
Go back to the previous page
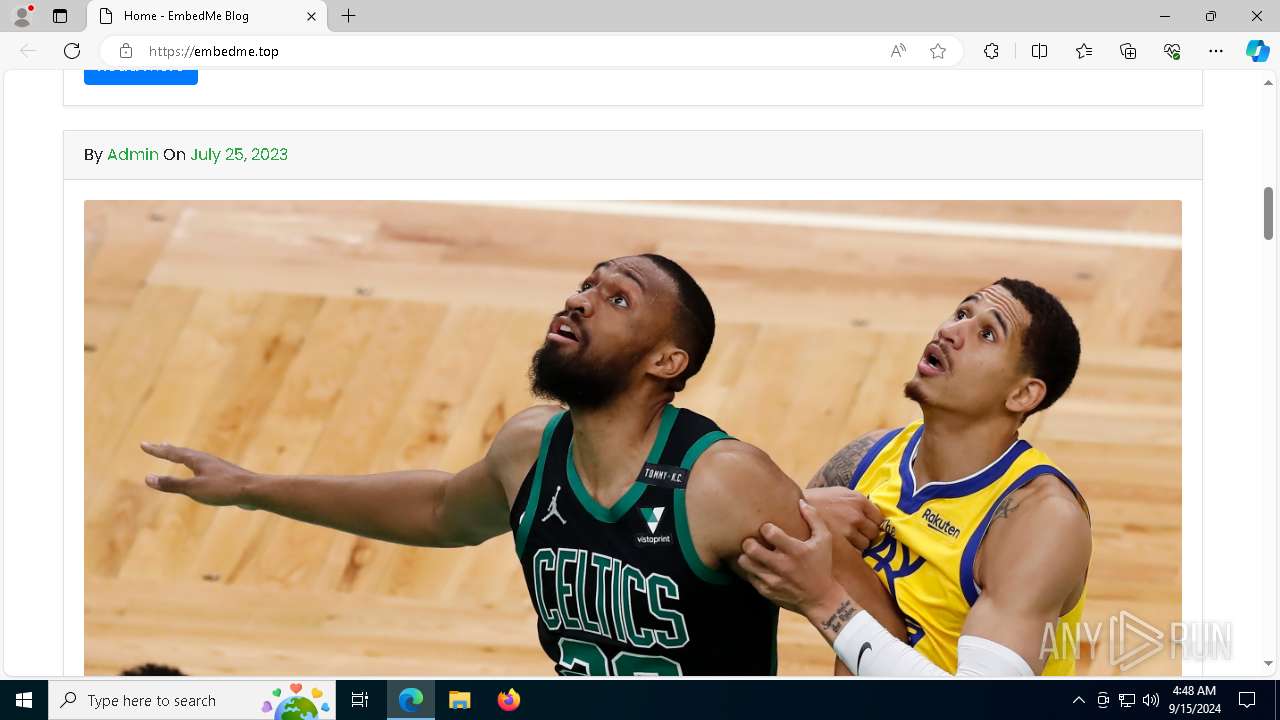coord(28,51)
